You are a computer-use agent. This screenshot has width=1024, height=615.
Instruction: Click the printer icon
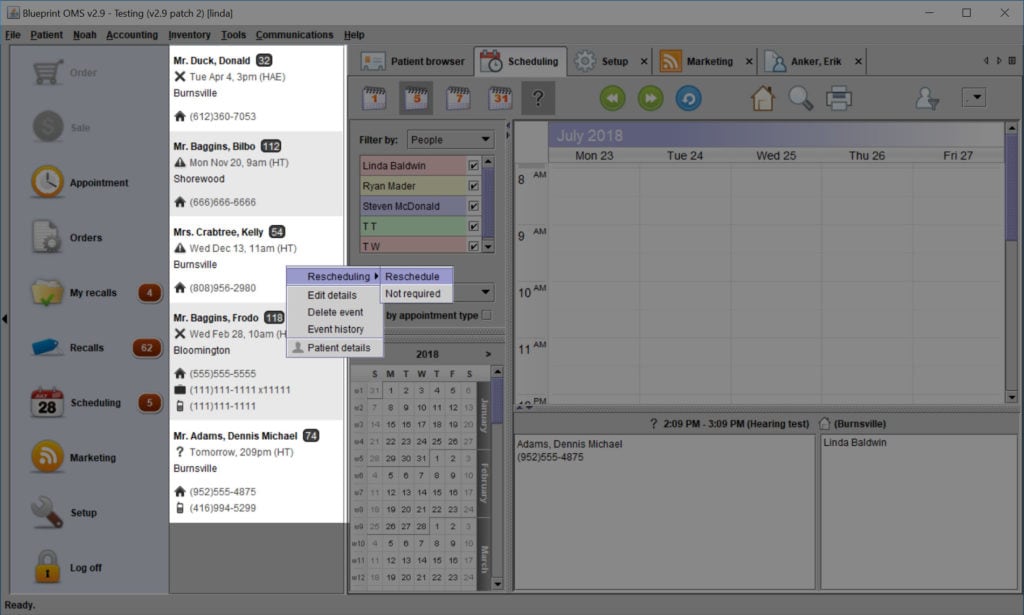tap(839, 98)
